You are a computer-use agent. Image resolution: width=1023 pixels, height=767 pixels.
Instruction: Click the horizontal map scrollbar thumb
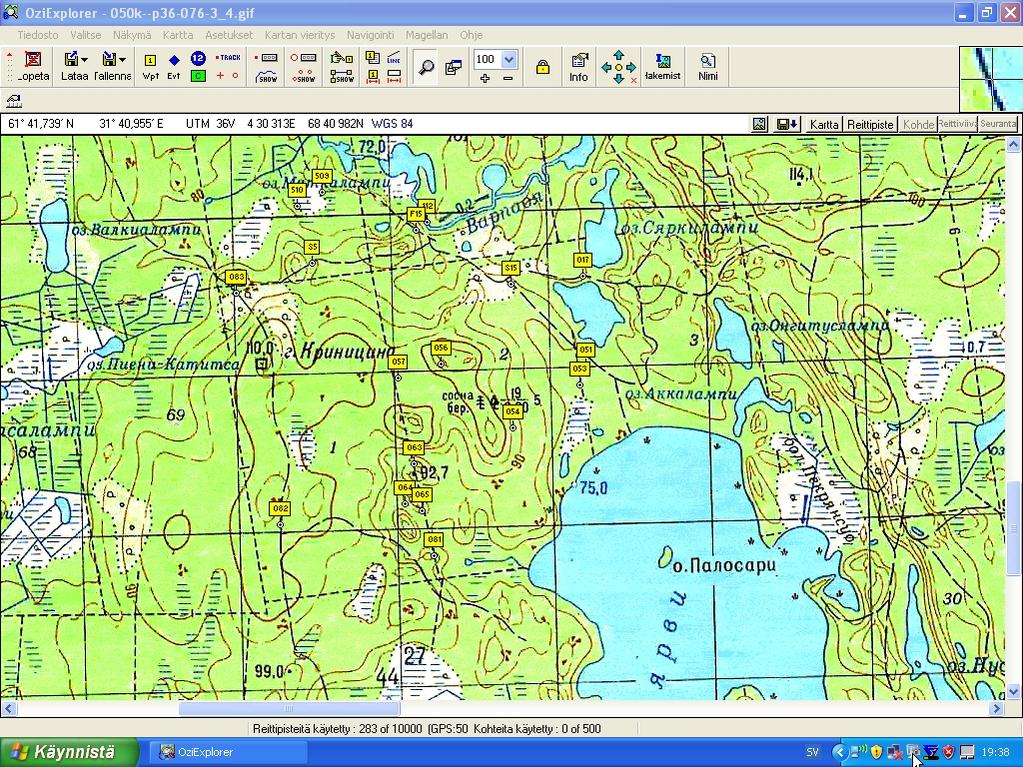pos(289,709)
